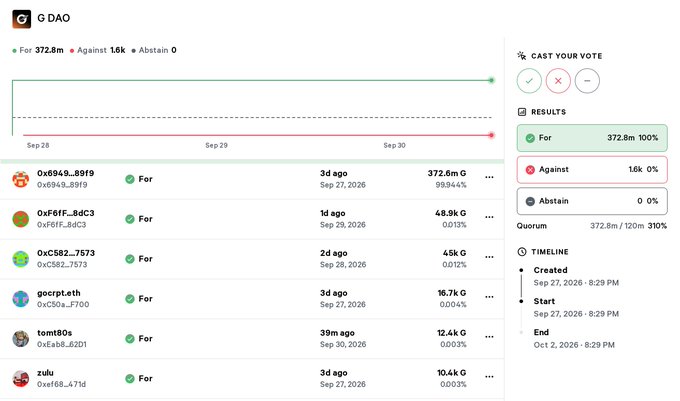Open voter profile 0xC582...7573
Viewport: 680px width, 401px height.
tap(66, 253)
